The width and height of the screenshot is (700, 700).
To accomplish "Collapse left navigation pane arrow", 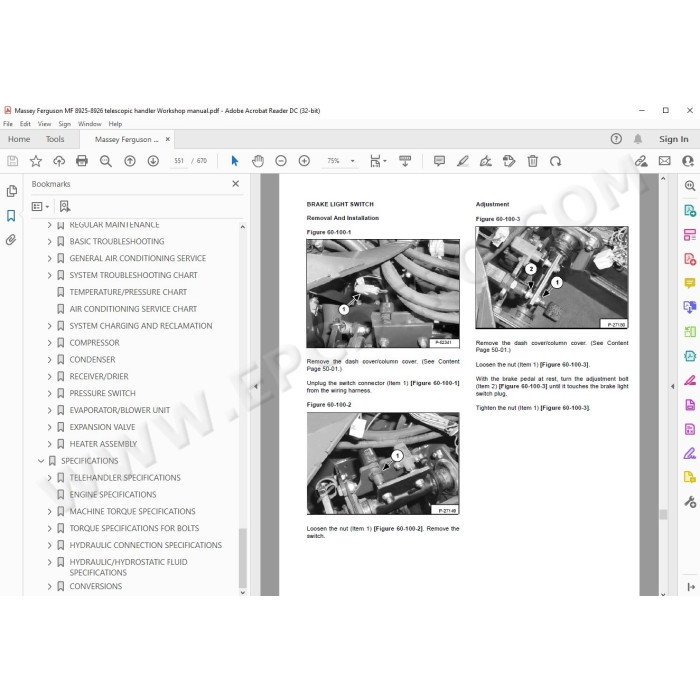I will pos(255,387).
